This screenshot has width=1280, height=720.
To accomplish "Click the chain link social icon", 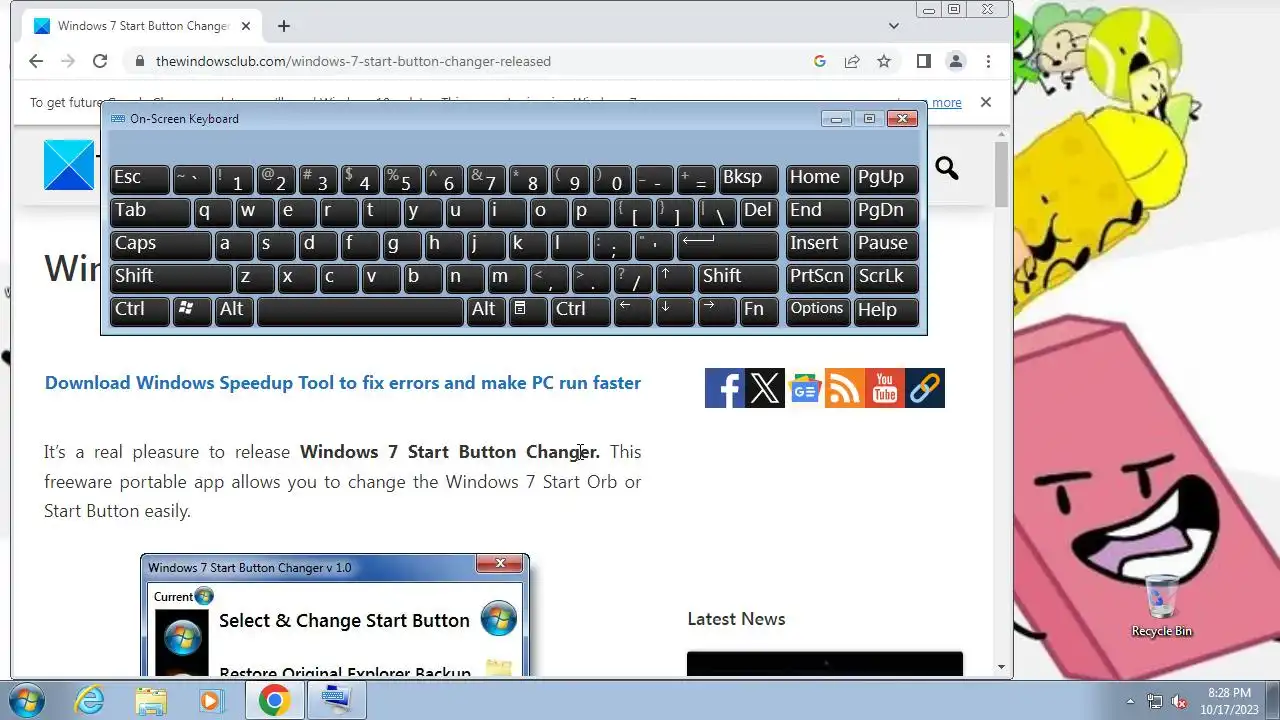I will coord(925,388).
